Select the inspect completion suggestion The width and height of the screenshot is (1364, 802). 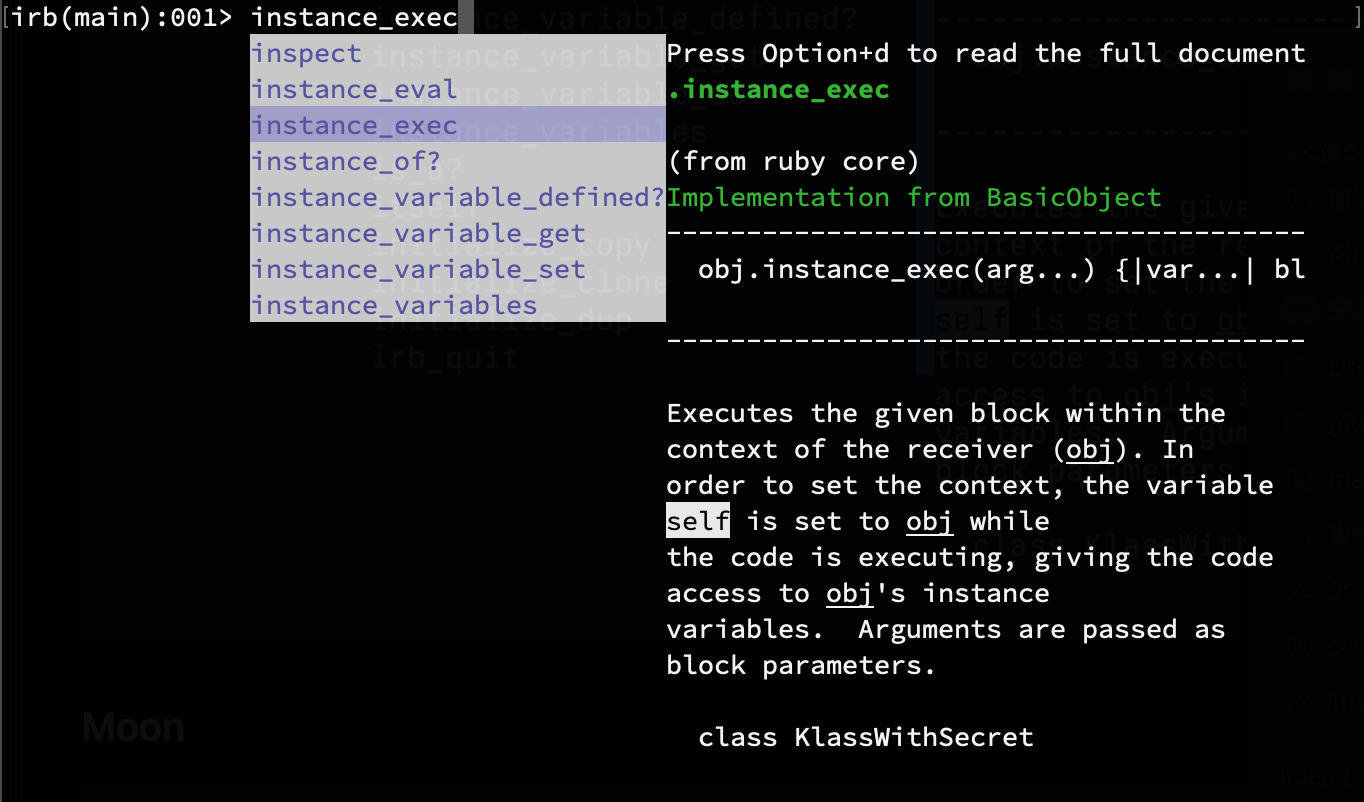tap(457, 53)
